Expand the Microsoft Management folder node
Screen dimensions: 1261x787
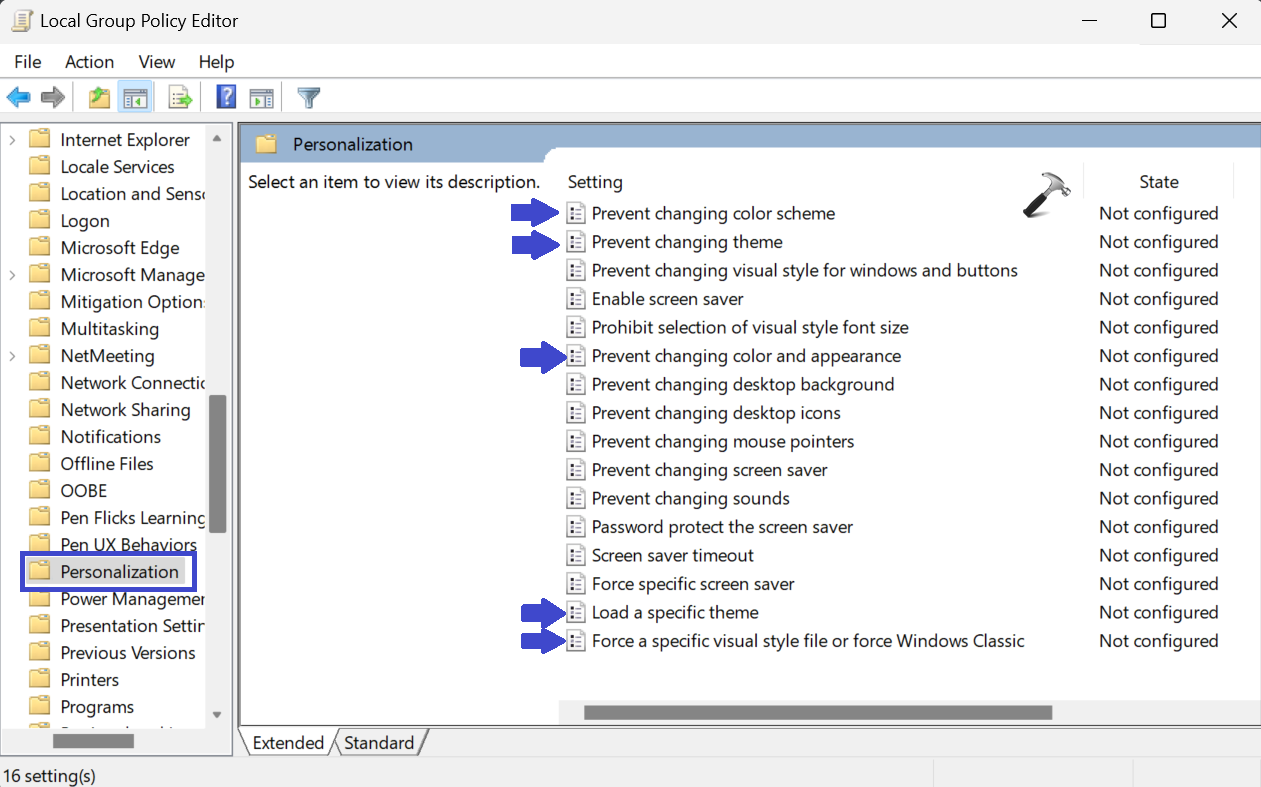click(x=12, y=275)
